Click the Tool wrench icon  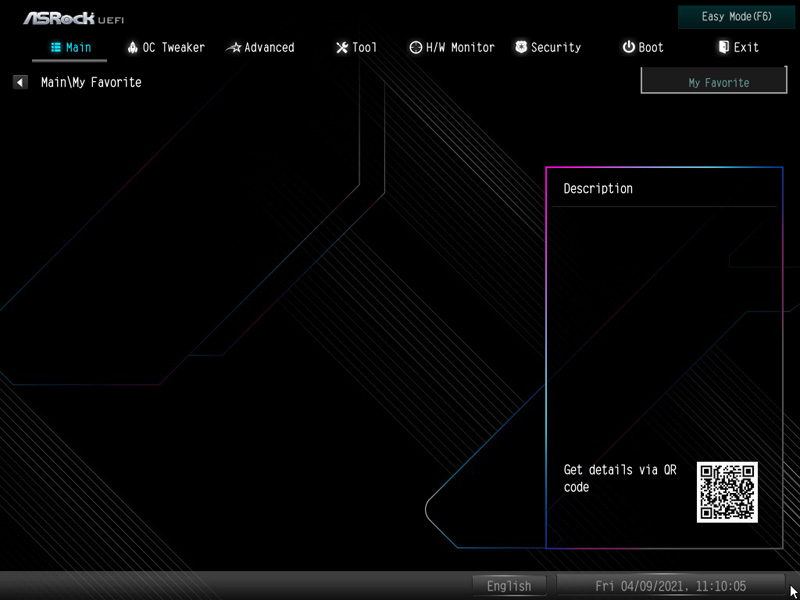coord(341,48)
